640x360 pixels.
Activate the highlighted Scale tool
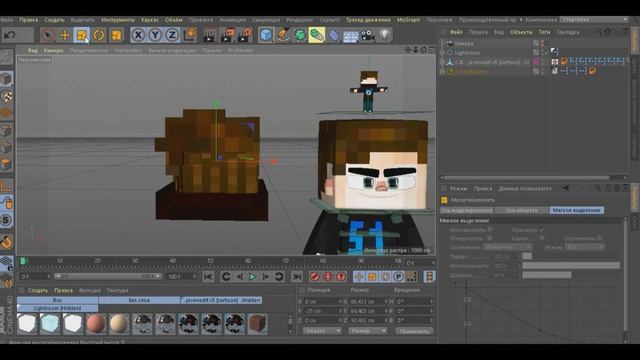click(x=82, y=35)
